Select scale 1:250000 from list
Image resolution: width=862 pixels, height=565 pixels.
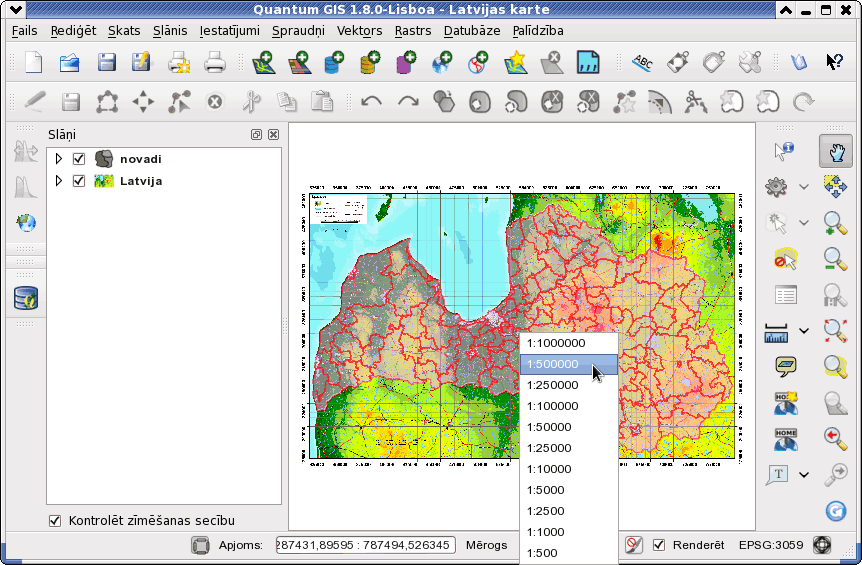[568, 385]
